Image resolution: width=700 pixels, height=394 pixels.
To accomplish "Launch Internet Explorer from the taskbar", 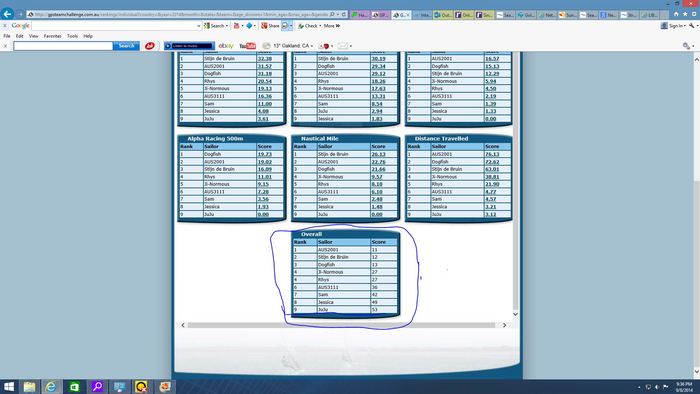I will pos(51,386).
